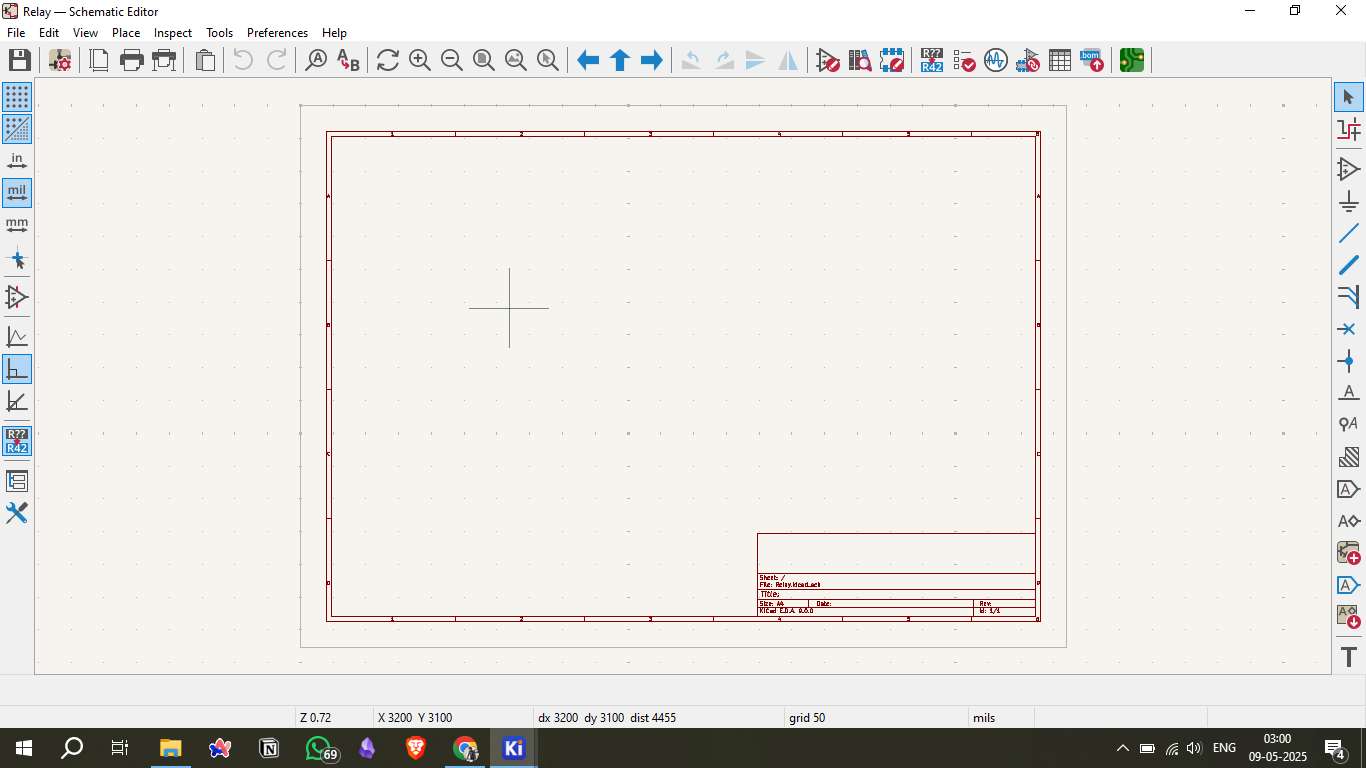The height and width of the screenshot is (768, 1366).
Task: Toggle properties manager wrench icon
Action: (17, 513)
